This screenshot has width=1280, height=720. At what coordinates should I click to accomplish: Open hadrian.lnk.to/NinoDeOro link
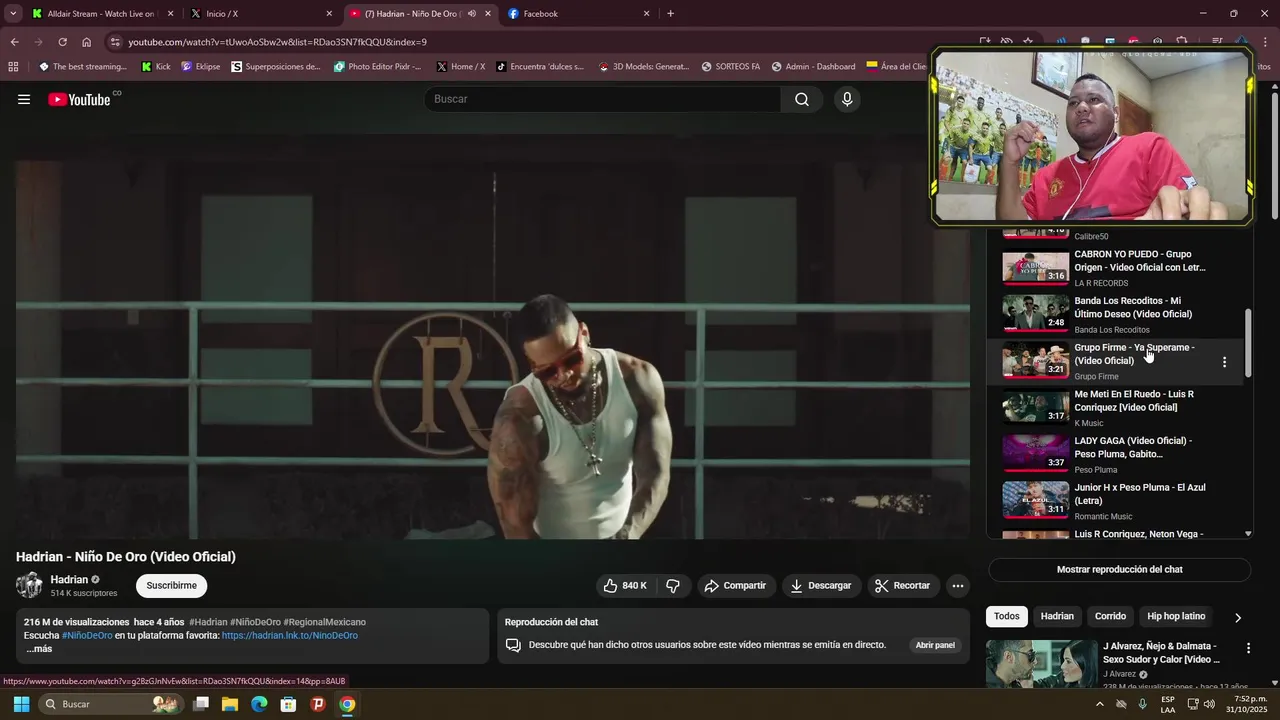tap(290, 636)
